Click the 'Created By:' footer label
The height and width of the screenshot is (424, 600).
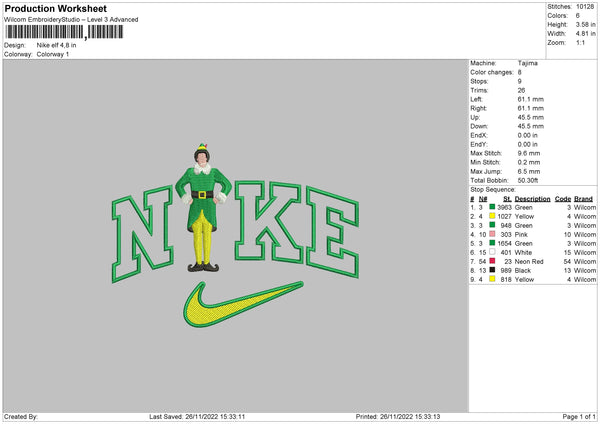click(21, 417)
